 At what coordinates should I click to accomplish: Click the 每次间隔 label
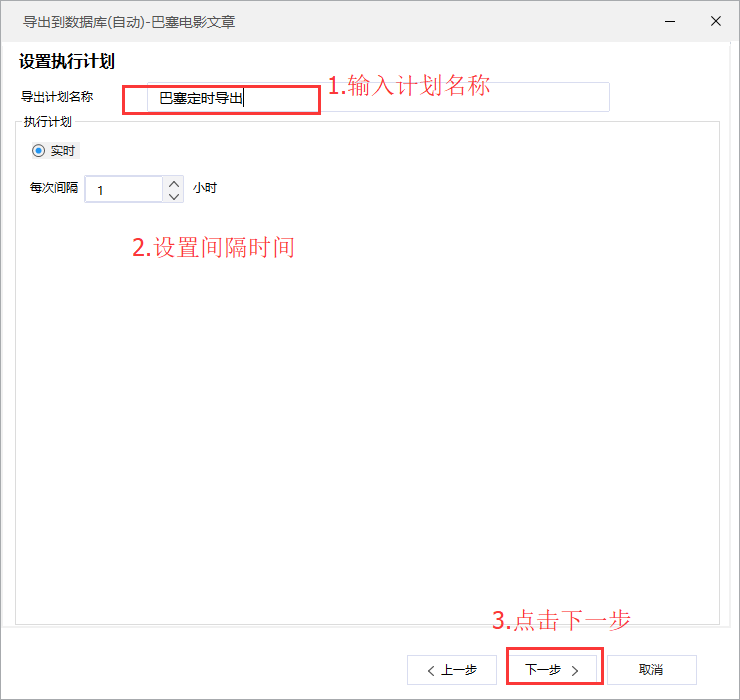pos(54,187)
